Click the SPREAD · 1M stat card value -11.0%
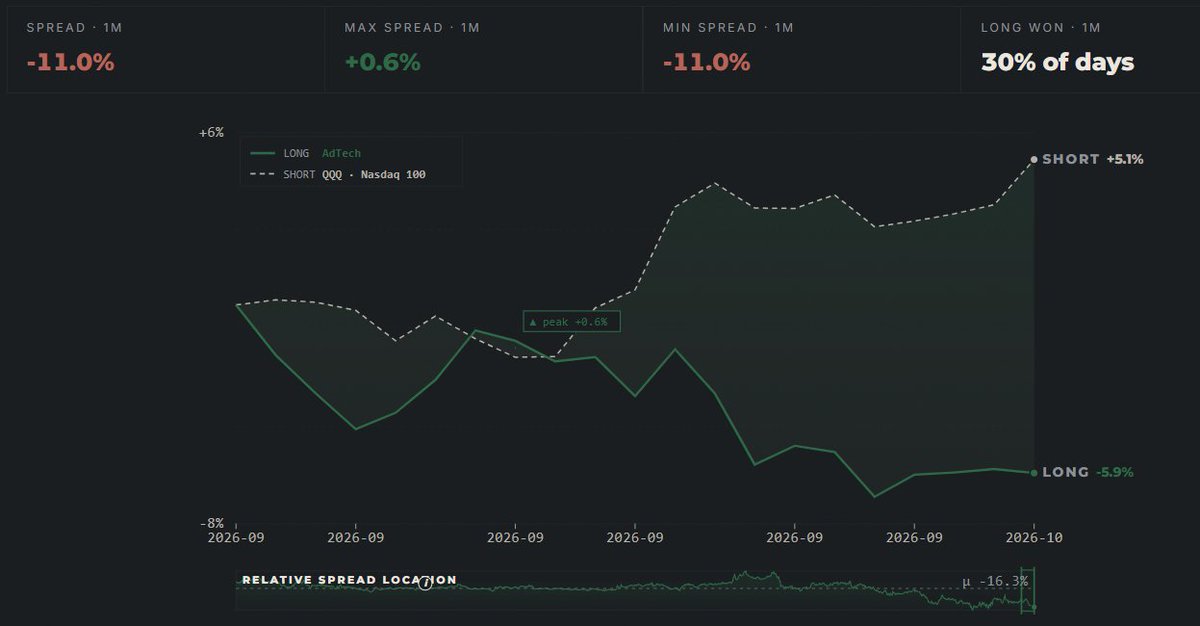Screen dimensions: 1200x626 [71, 62]
